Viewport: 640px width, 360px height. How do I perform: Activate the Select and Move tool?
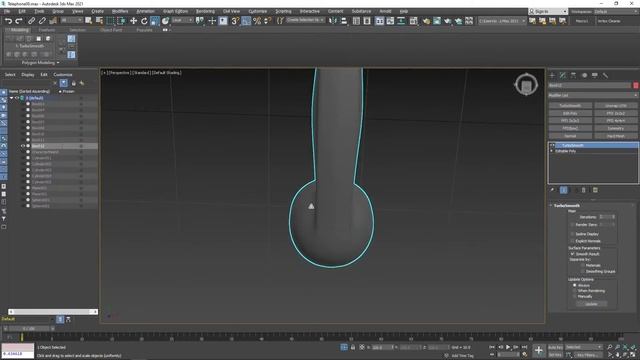tap(133, 21)
